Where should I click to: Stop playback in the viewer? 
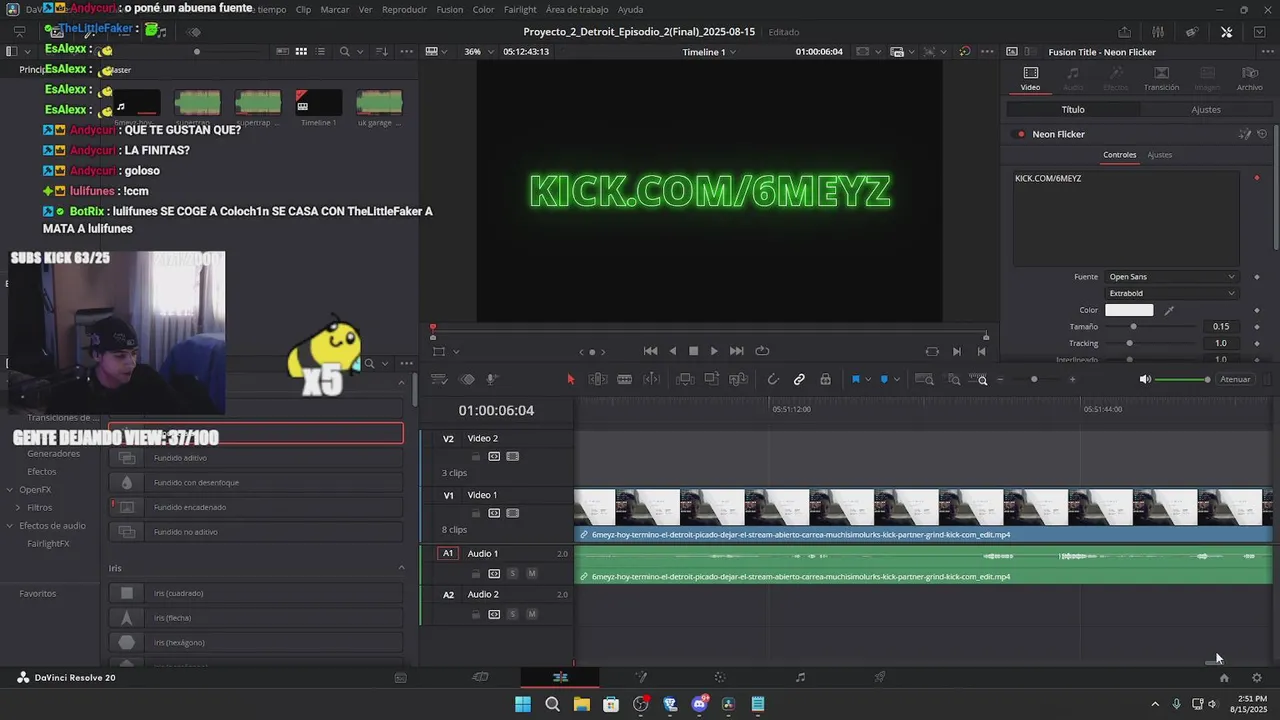(693, 351)
